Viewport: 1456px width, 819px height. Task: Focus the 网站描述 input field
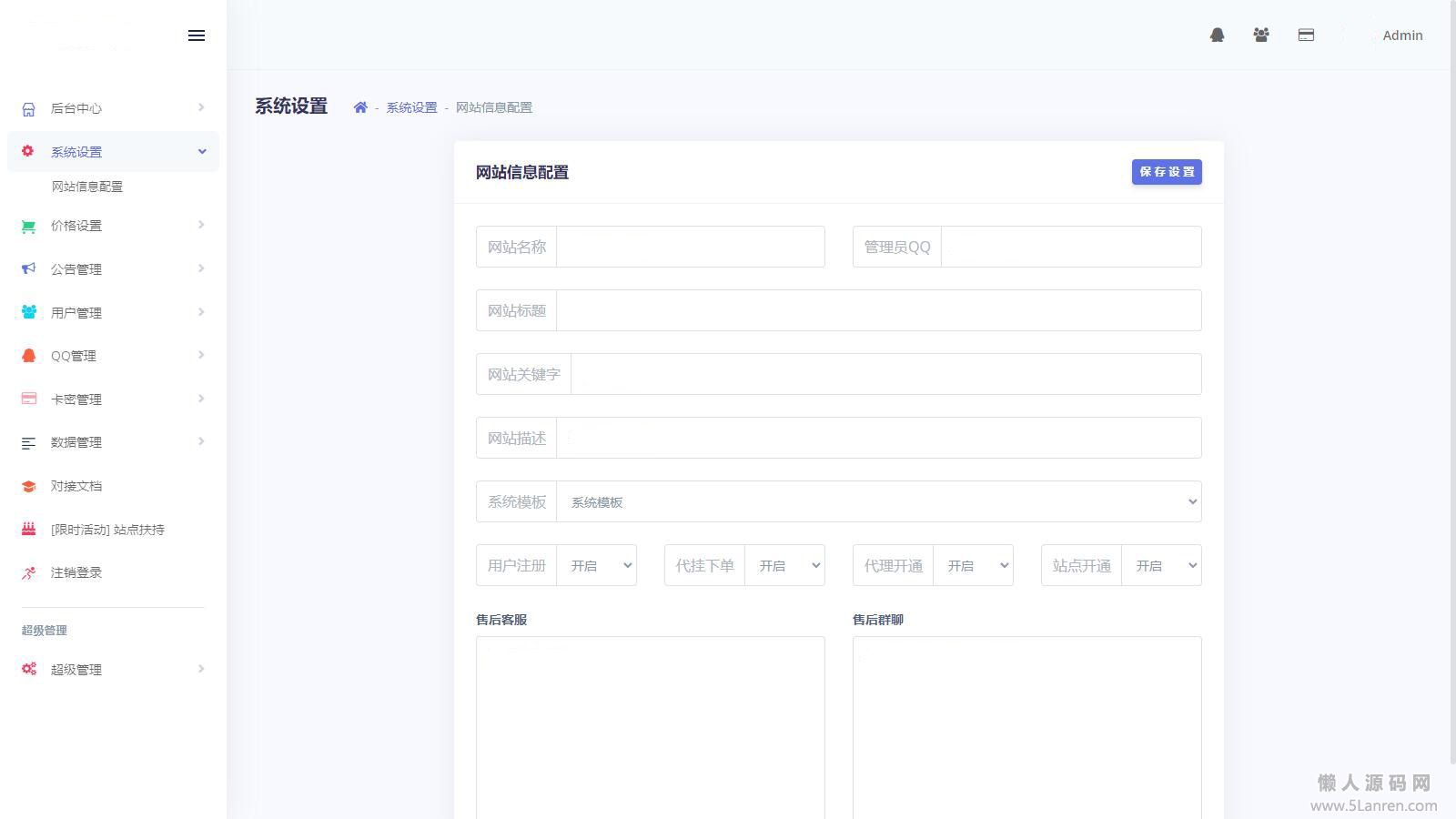(879, 438)
